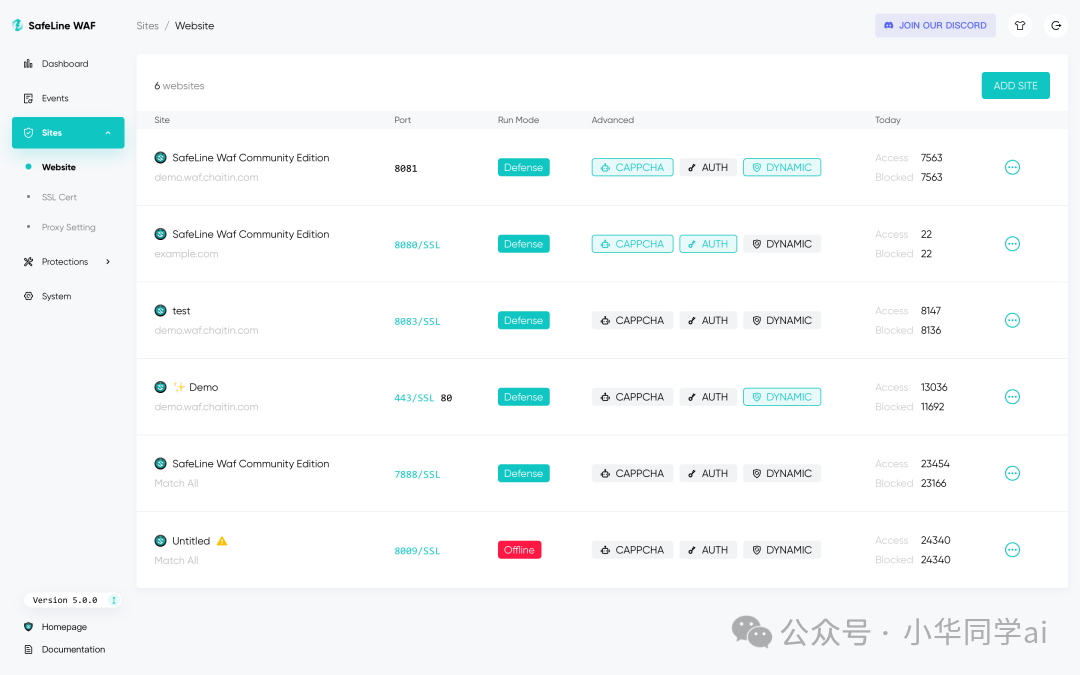Screen dimensions: 1080x675
Task: Open more options for the test site
Action: point(1012,320)
